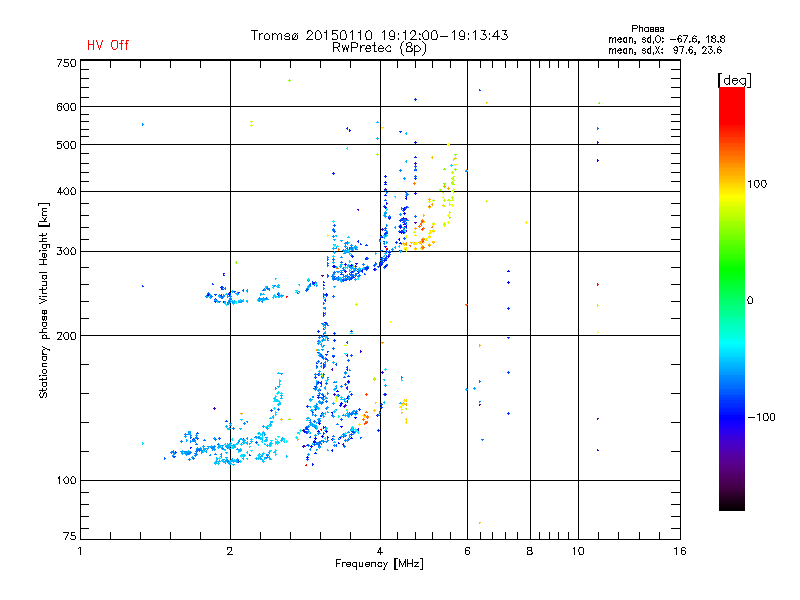Click the "Phases" heading text
800x600 pixels.
tap(647, 29)
